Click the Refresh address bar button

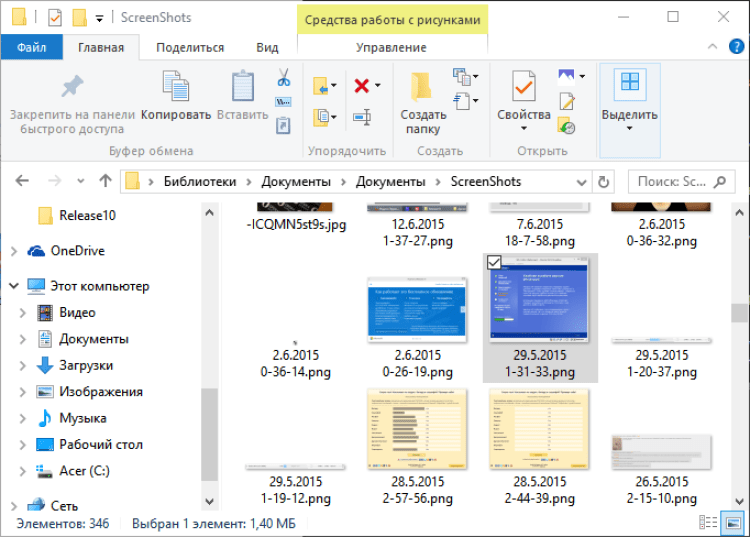(x=604, y=182)
